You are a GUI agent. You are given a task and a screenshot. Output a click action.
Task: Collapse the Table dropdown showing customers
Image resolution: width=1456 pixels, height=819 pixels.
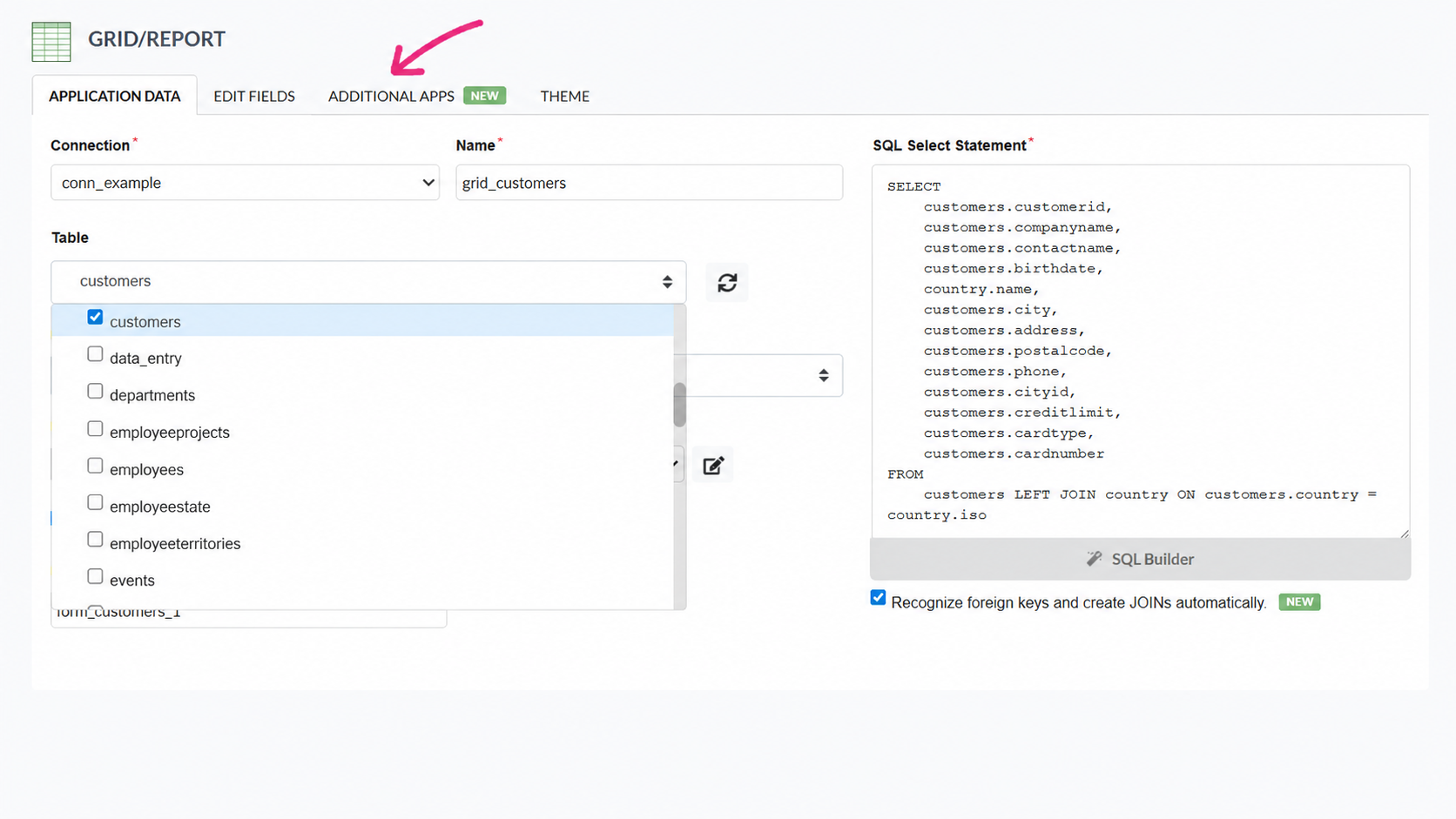point(368,282)
